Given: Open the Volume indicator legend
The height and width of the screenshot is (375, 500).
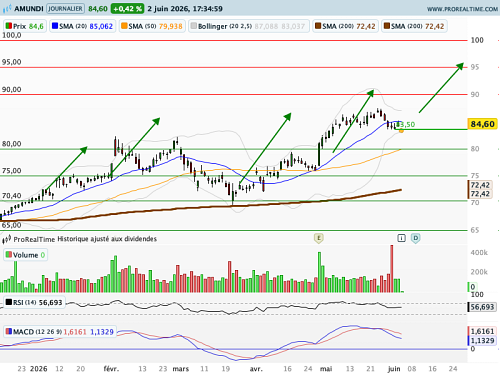Looking at the screenshot, I should [25, 255].
